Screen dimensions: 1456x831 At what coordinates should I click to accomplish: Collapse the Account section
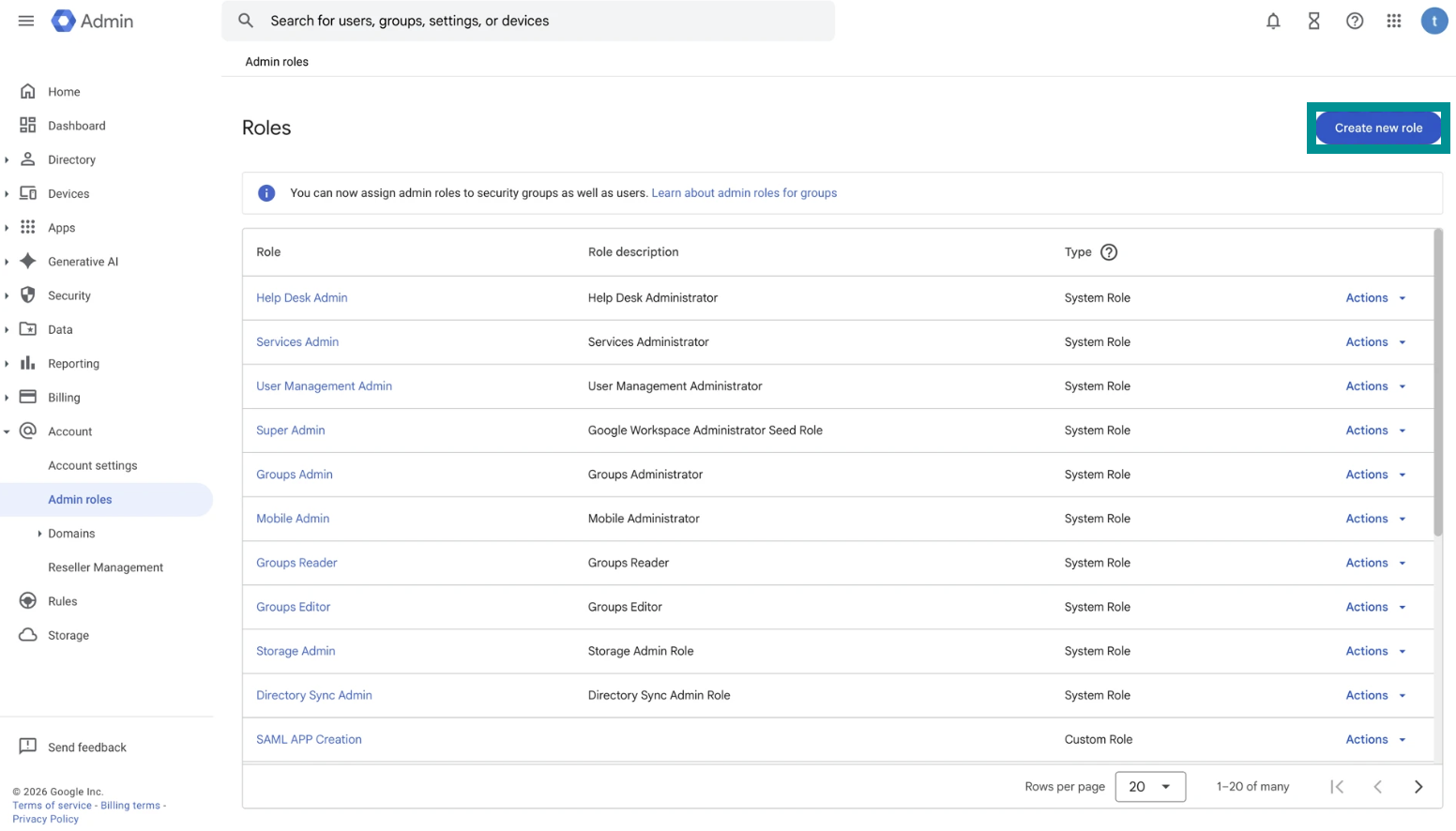coord(8,432)
